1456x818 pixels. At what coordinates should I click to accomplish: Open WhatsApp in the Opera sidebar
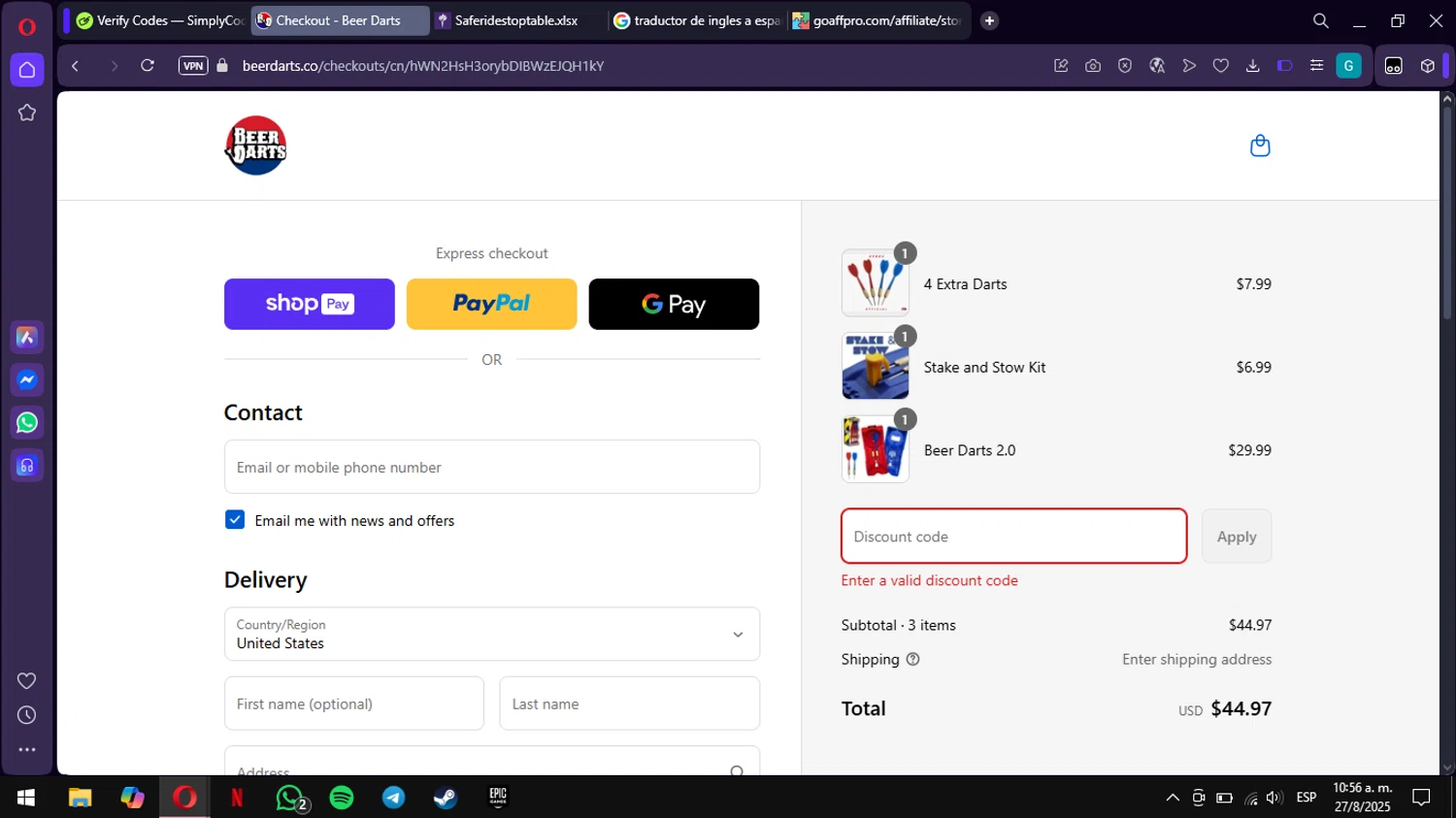coord(27,422)
